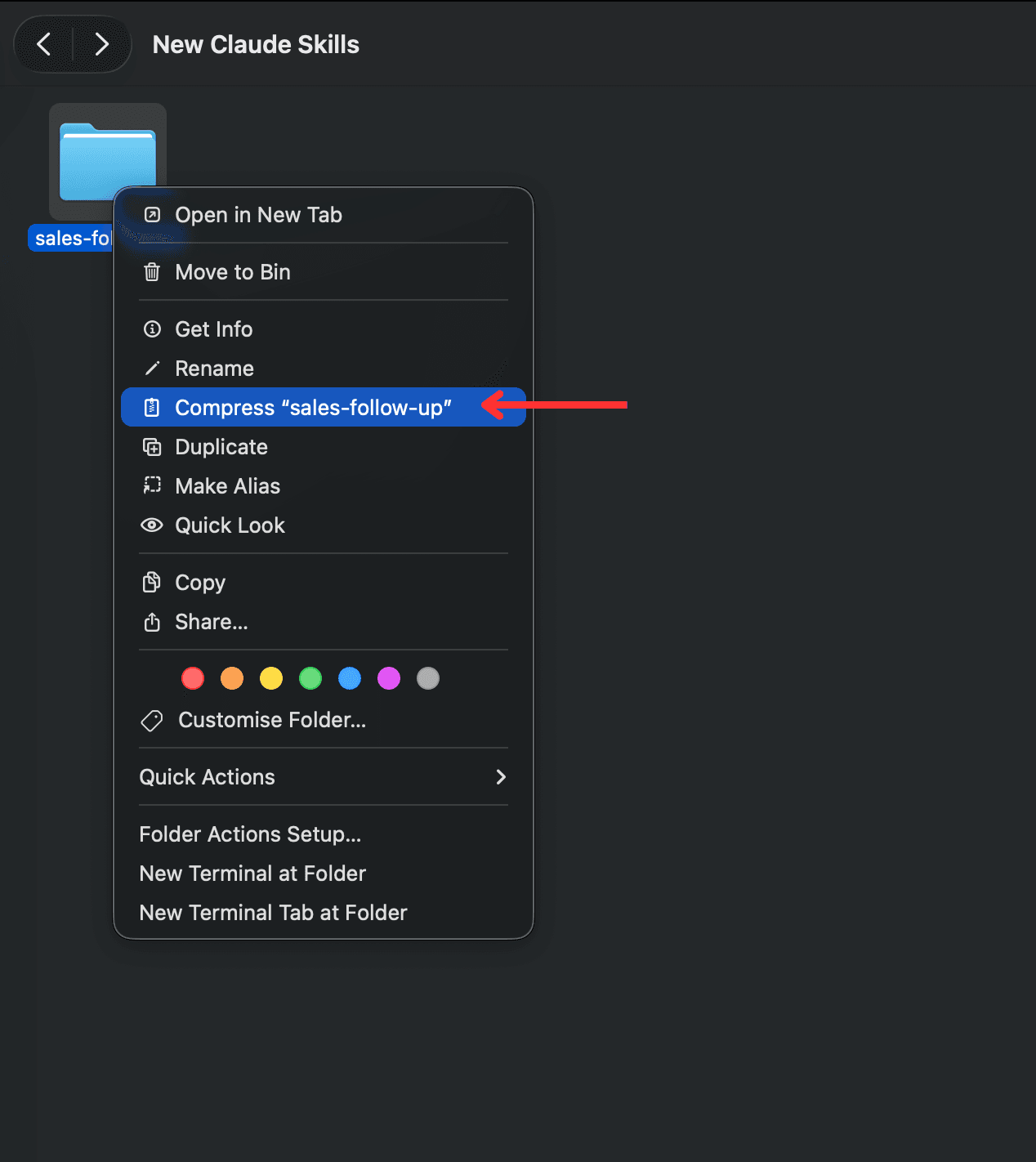Image resolution: width=1036 pixels, height=1162 pixels.
Task: Go forward with the Finder forward arrow
Action: 101,44
